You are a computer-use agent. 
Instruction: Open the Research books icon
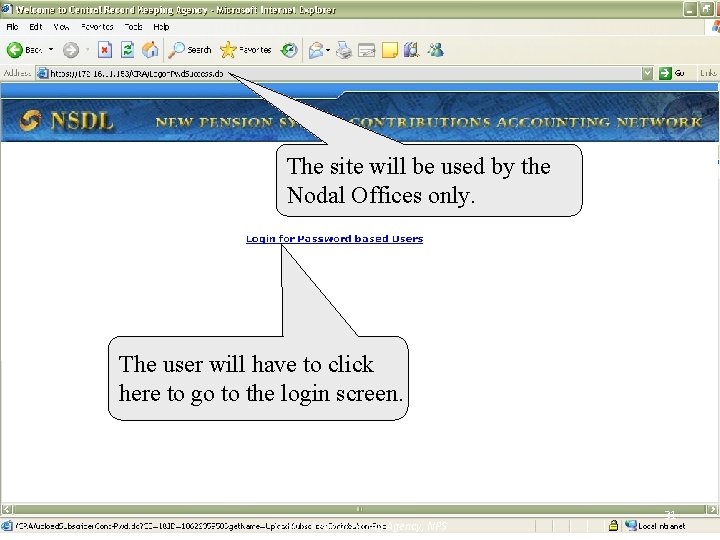pos(411,50)
